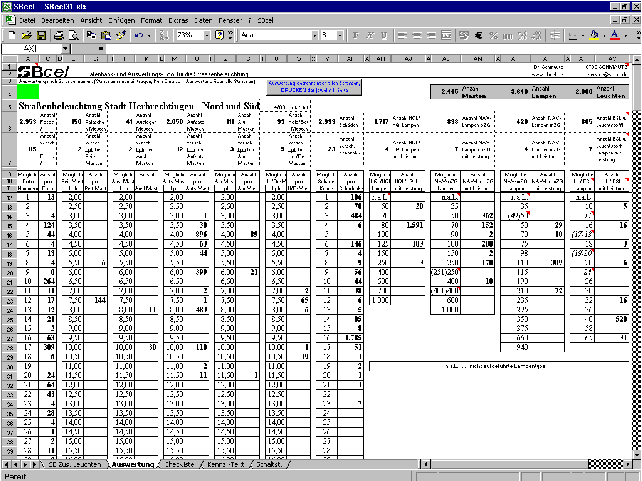Toggle Italic formatting
This screenshot has width=642, height=481.
tap(370, 36)
